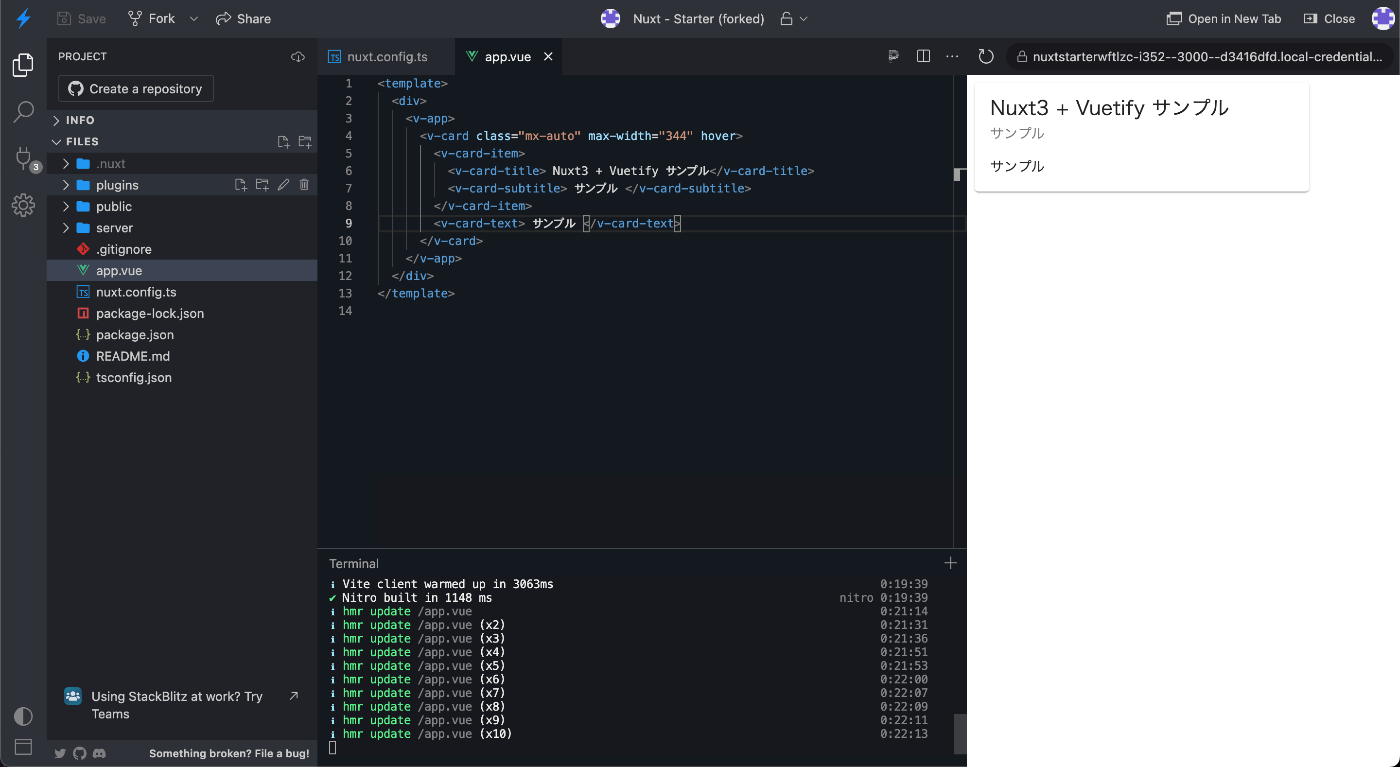Click the preview URL address bar
This screenshot has width=1400, height=767.
coord(1200,57)
